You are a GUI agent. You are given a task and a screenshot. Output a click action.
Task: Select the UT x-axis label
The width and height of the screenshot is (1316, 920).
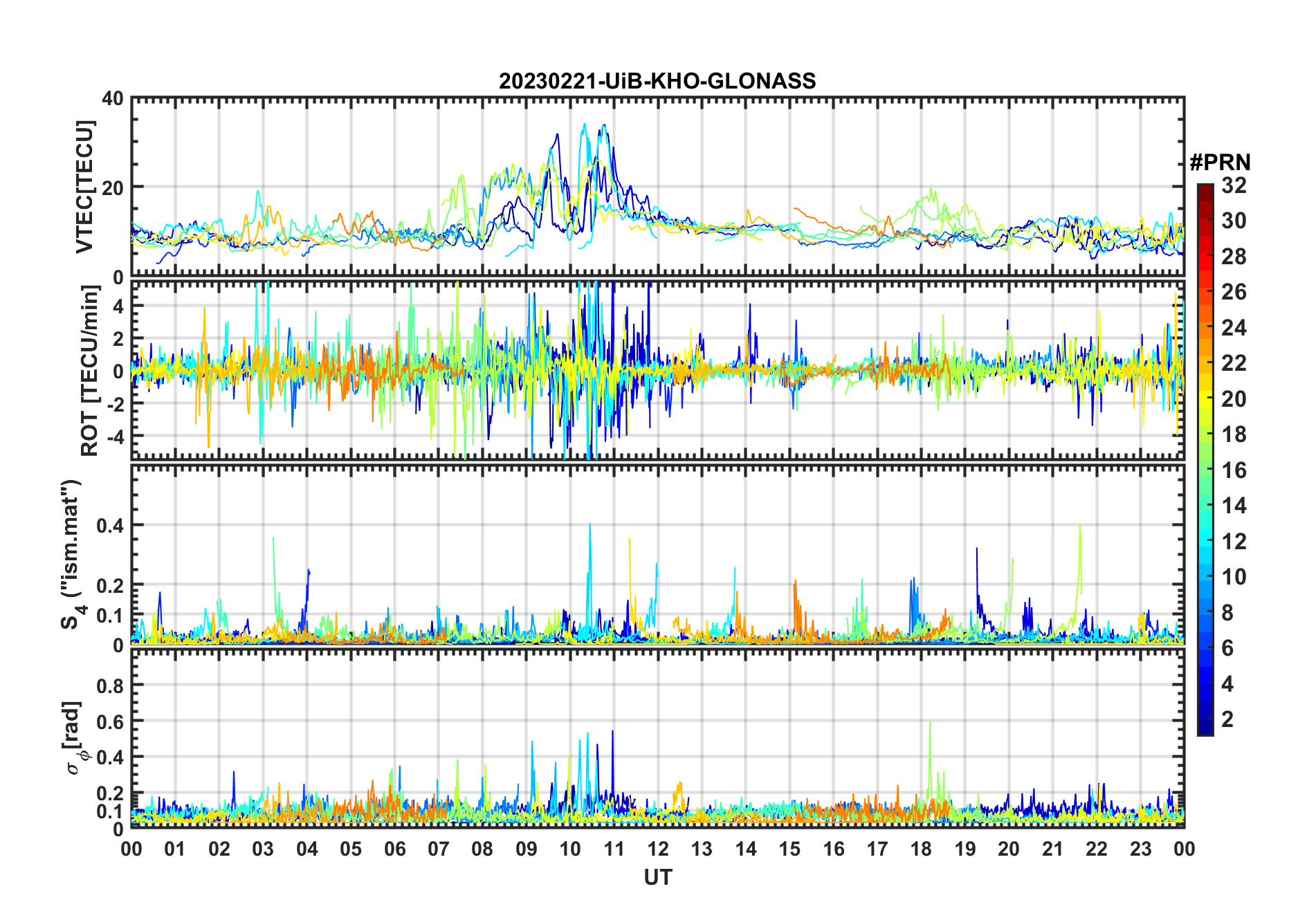(658, 878)
